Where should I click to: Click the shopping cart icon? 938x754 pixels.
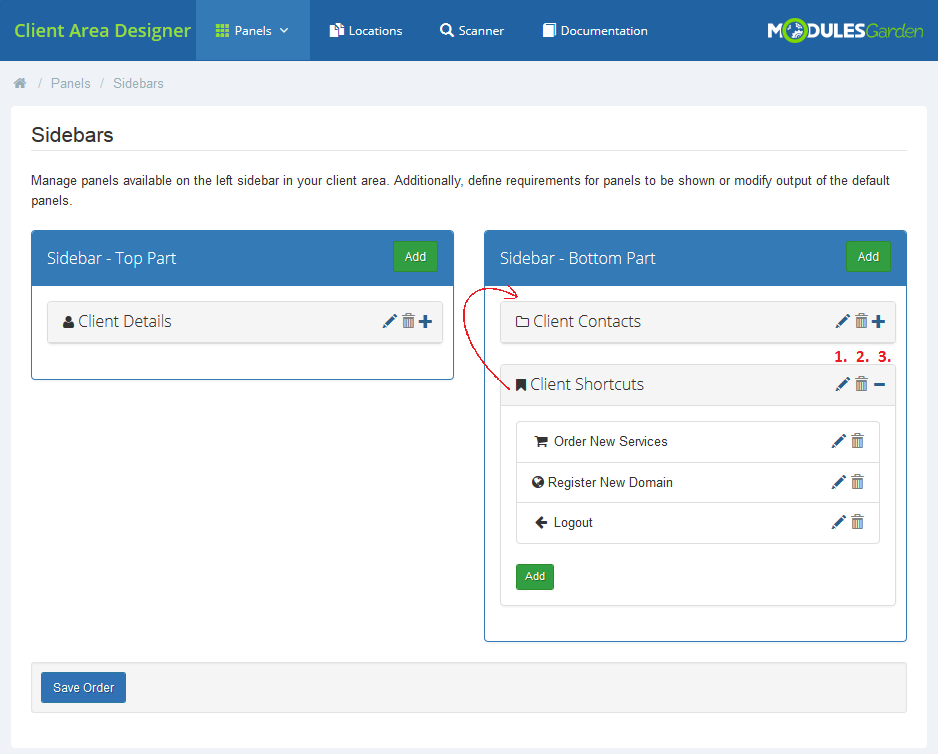pos(541,442)
